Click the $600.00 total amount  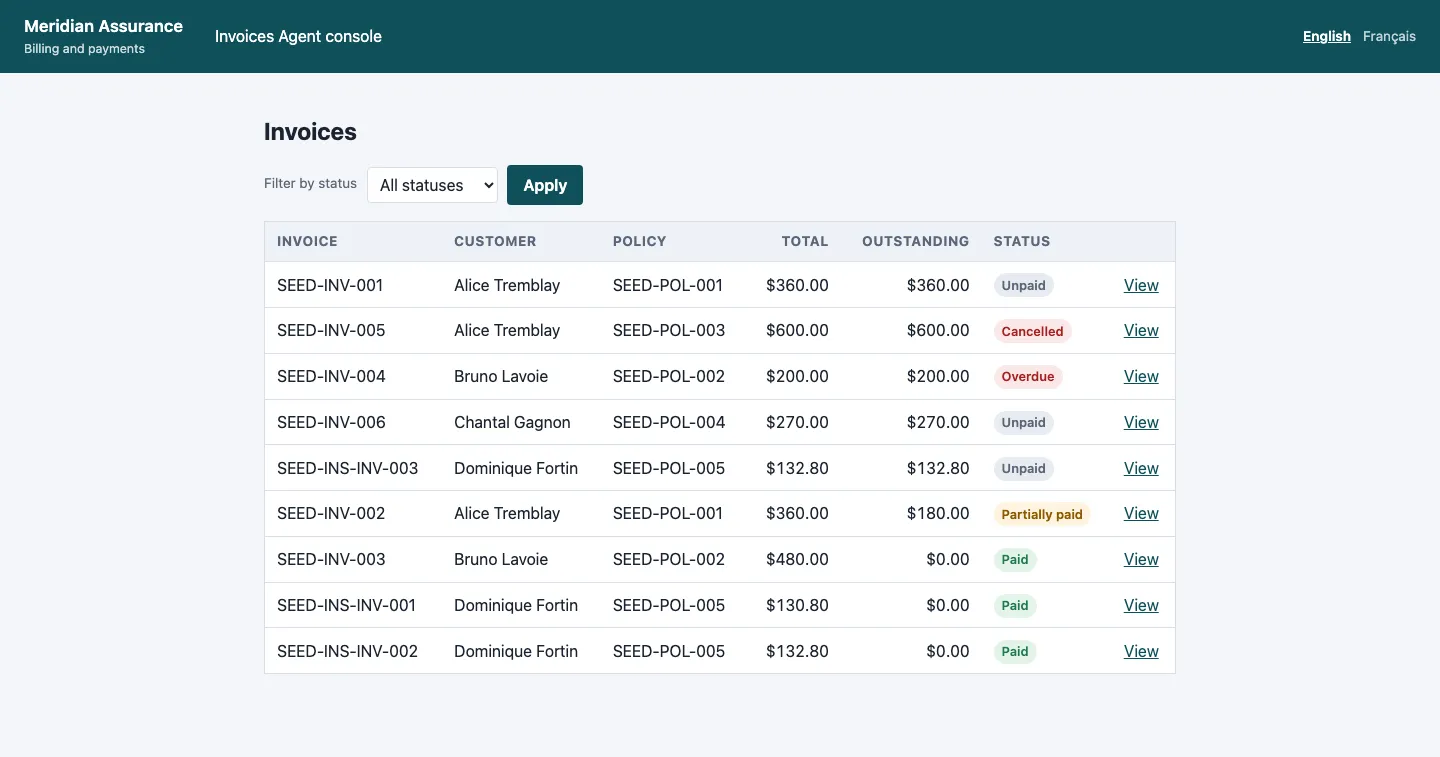coord(797,330)
